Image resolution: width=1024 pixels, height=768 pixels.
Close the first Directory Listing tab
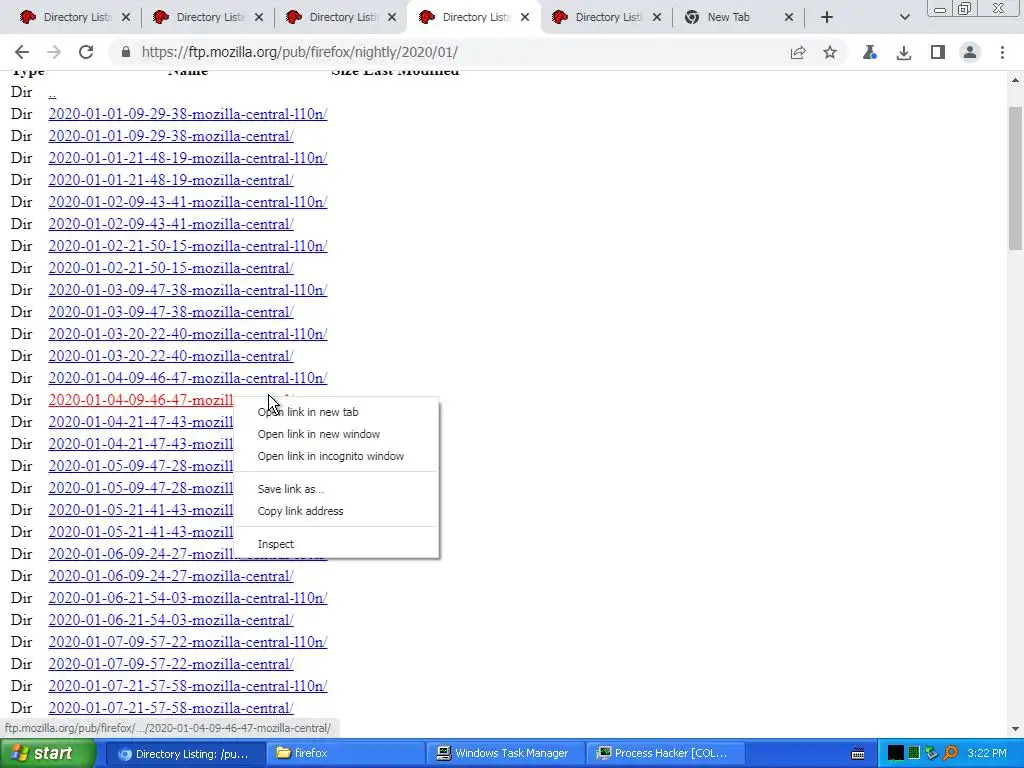click(126, 18)
